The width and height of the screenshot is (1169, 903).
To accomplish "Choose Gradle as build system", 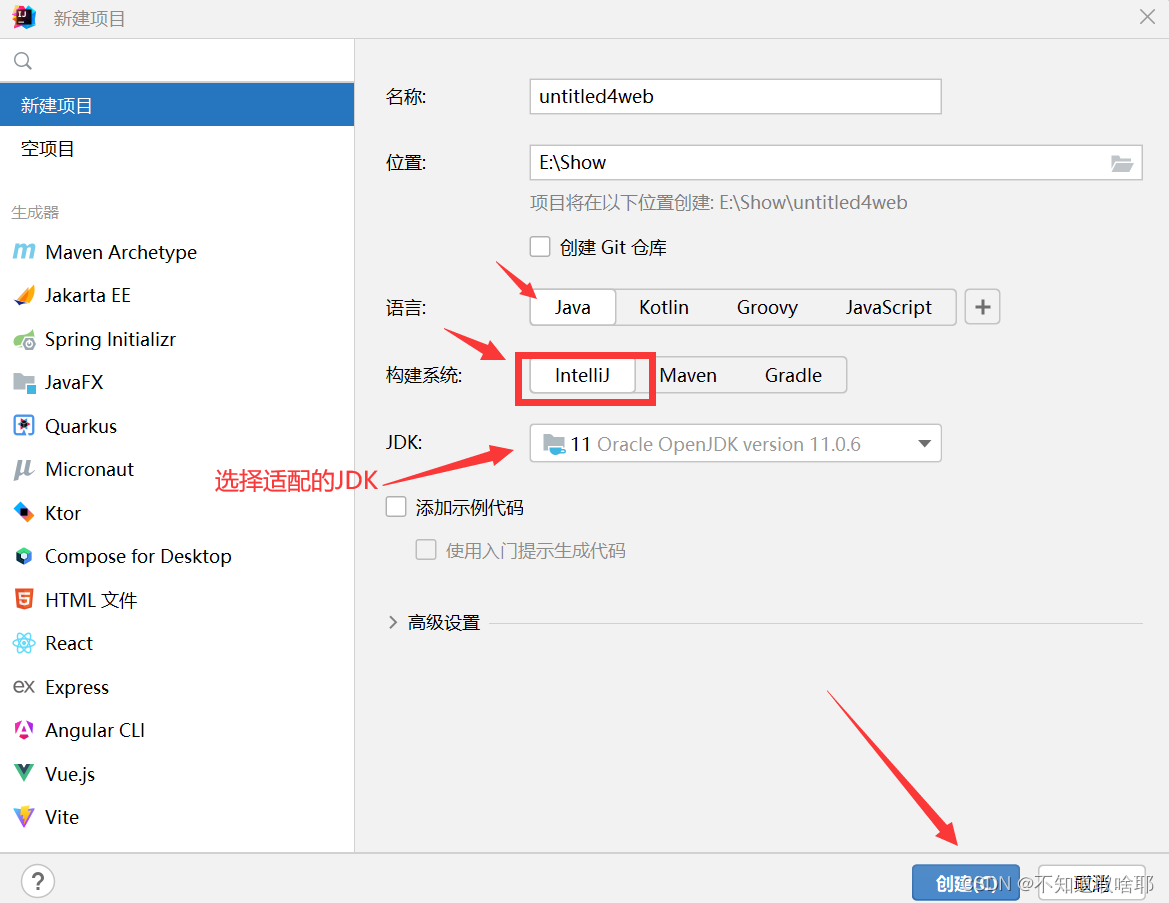I will [x=793, y=375].
